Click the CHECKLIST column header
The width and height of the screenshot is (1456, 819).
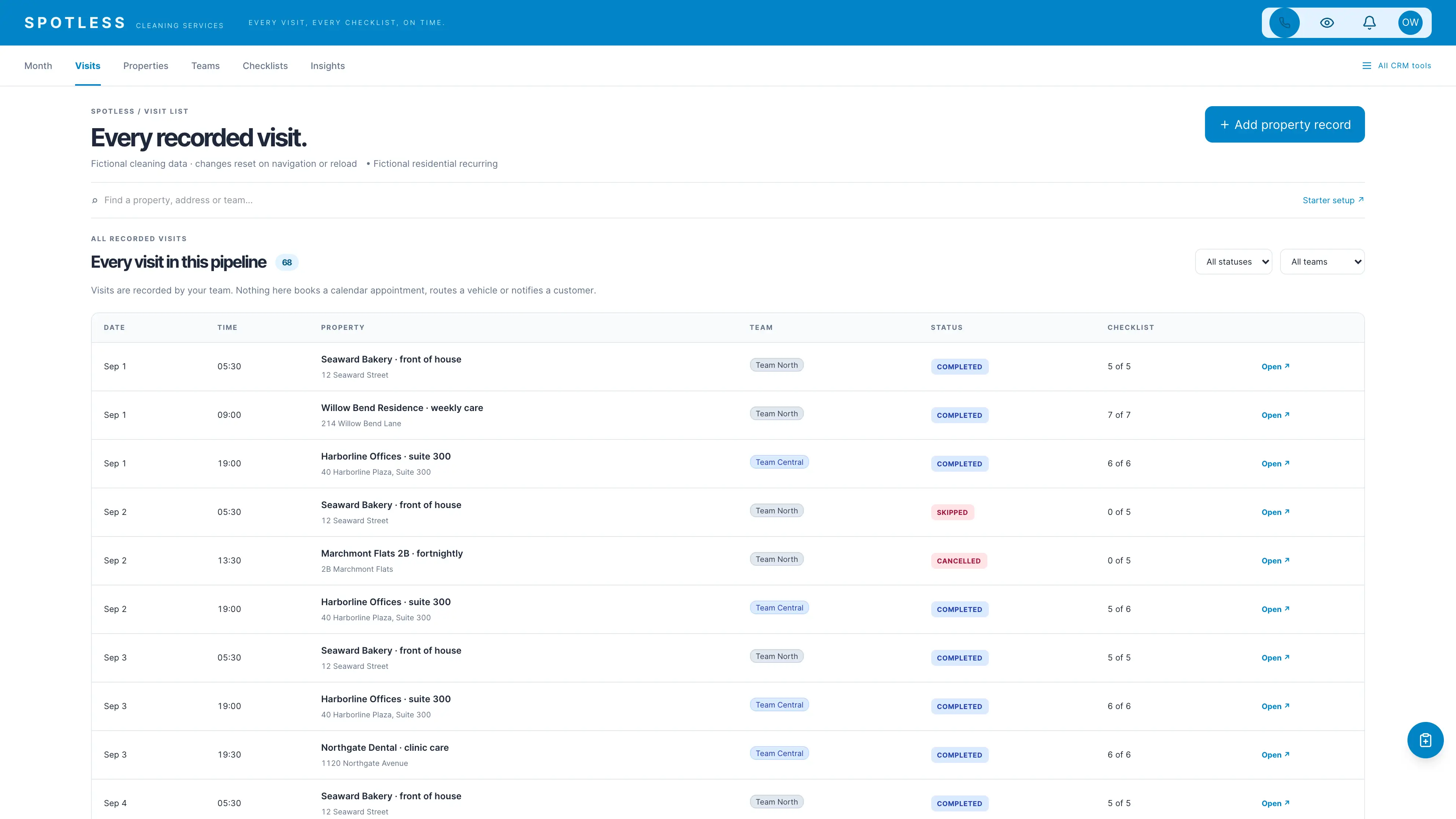click(1130, 327)
